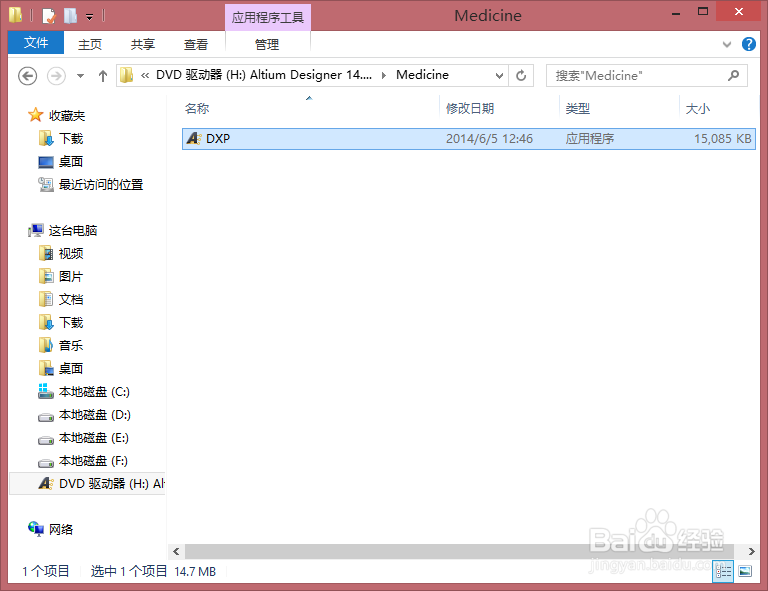768x591 pixels.
Task: Click the Properties quick access icon
Action: [x=49, y=16]
